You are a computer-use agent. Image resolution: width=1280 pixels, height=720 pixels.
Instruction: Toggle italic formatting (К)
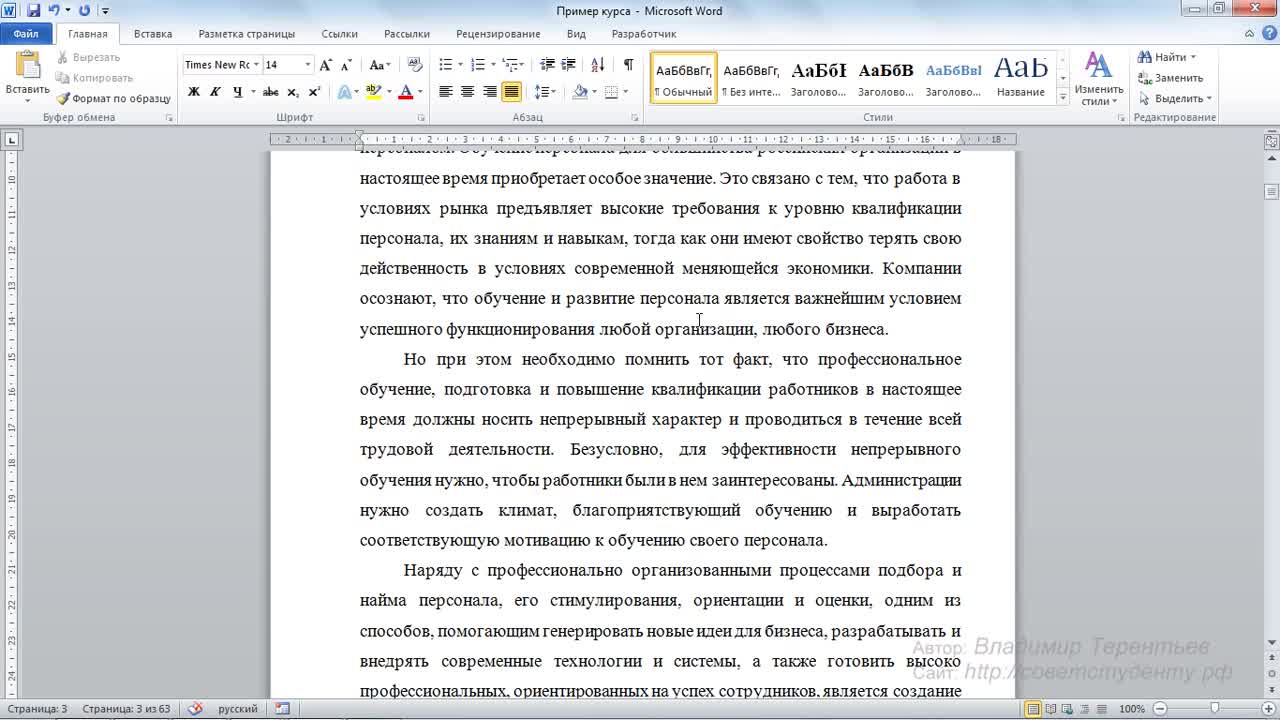pos(215,92)
